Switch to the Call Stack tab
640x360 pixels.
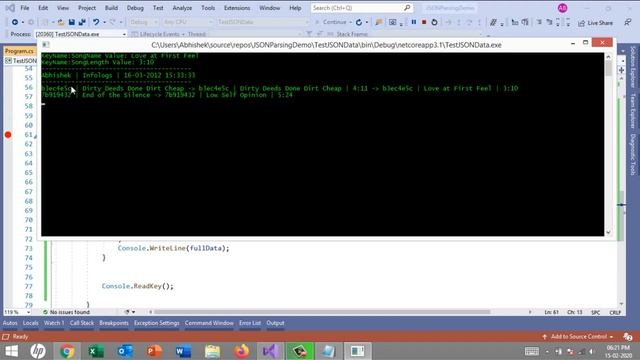(x=82, y=323)
